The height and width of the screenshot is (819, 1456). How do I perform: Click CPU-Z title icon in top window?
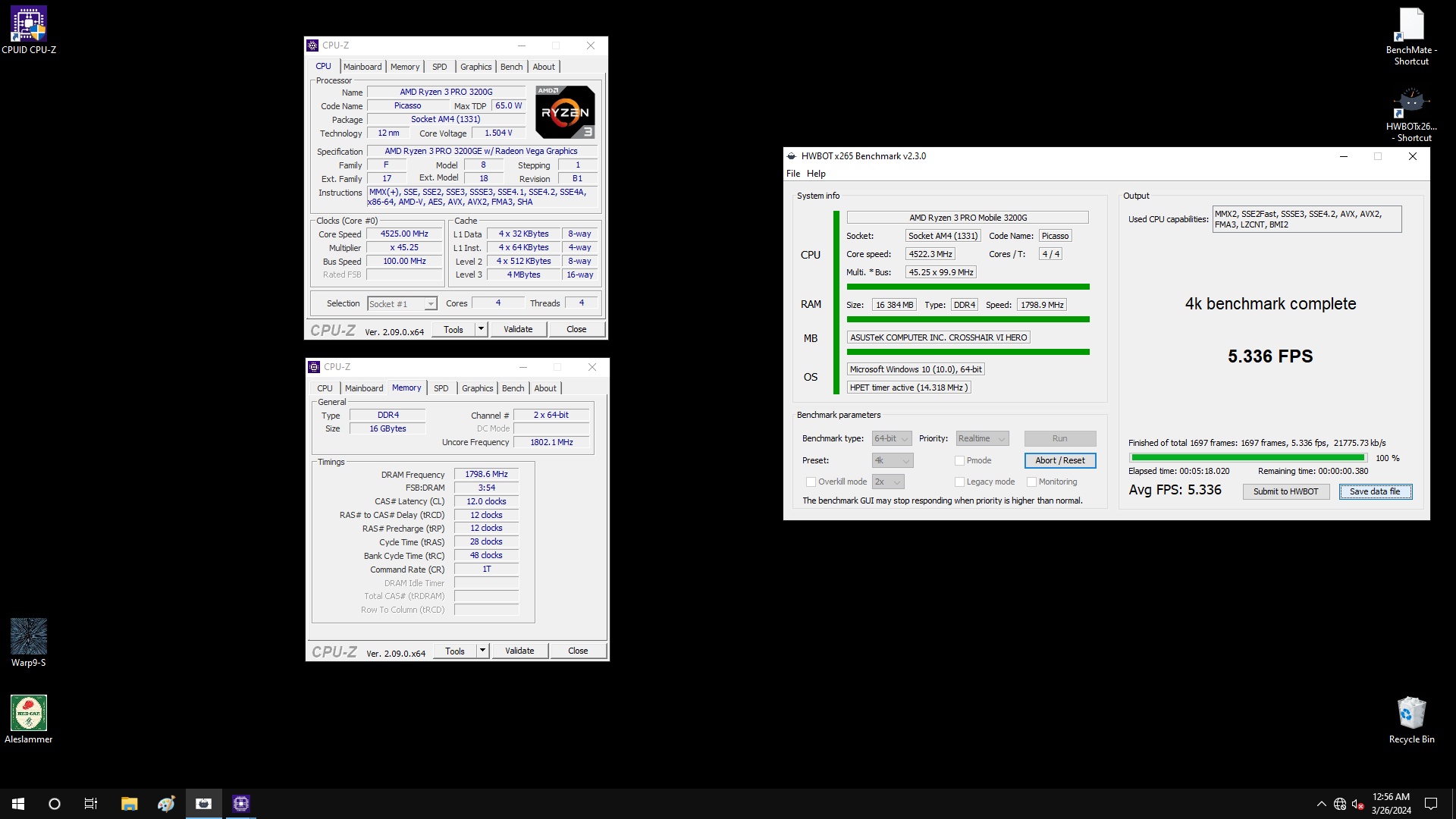coord(312,45)
